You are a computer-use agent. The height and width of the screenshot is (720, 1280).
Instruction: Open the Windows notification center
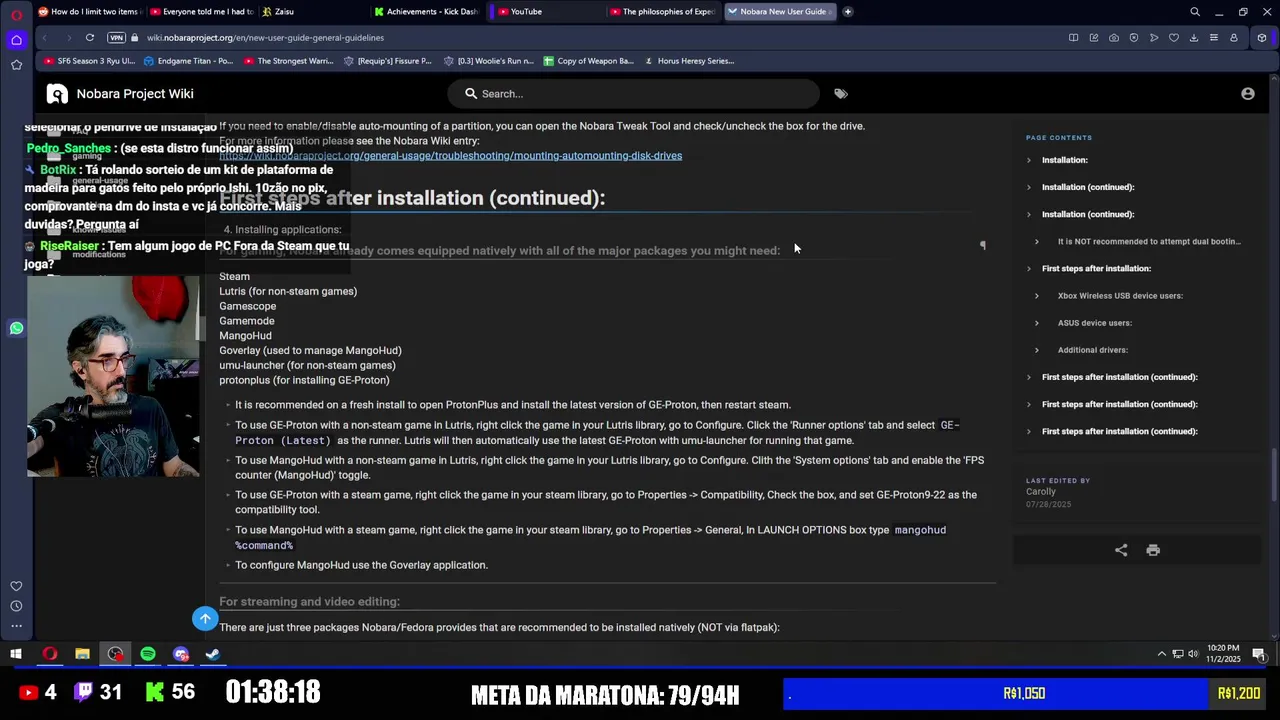click(x=1259, y=654)
